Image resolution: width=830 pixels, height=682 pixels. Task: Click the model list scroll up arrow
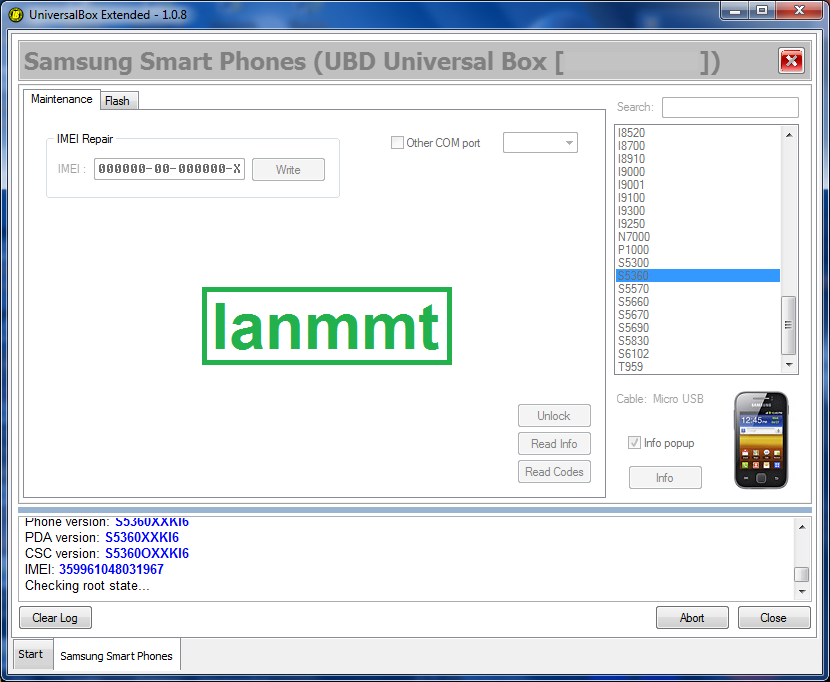tap(789, 135)
